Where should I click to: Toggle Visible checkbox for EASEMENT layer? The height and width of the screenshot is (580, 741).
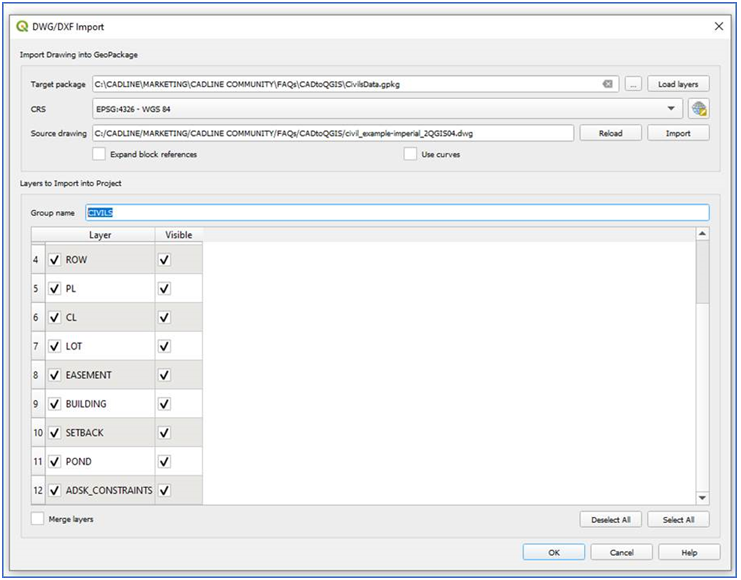[x=164, y=375]
